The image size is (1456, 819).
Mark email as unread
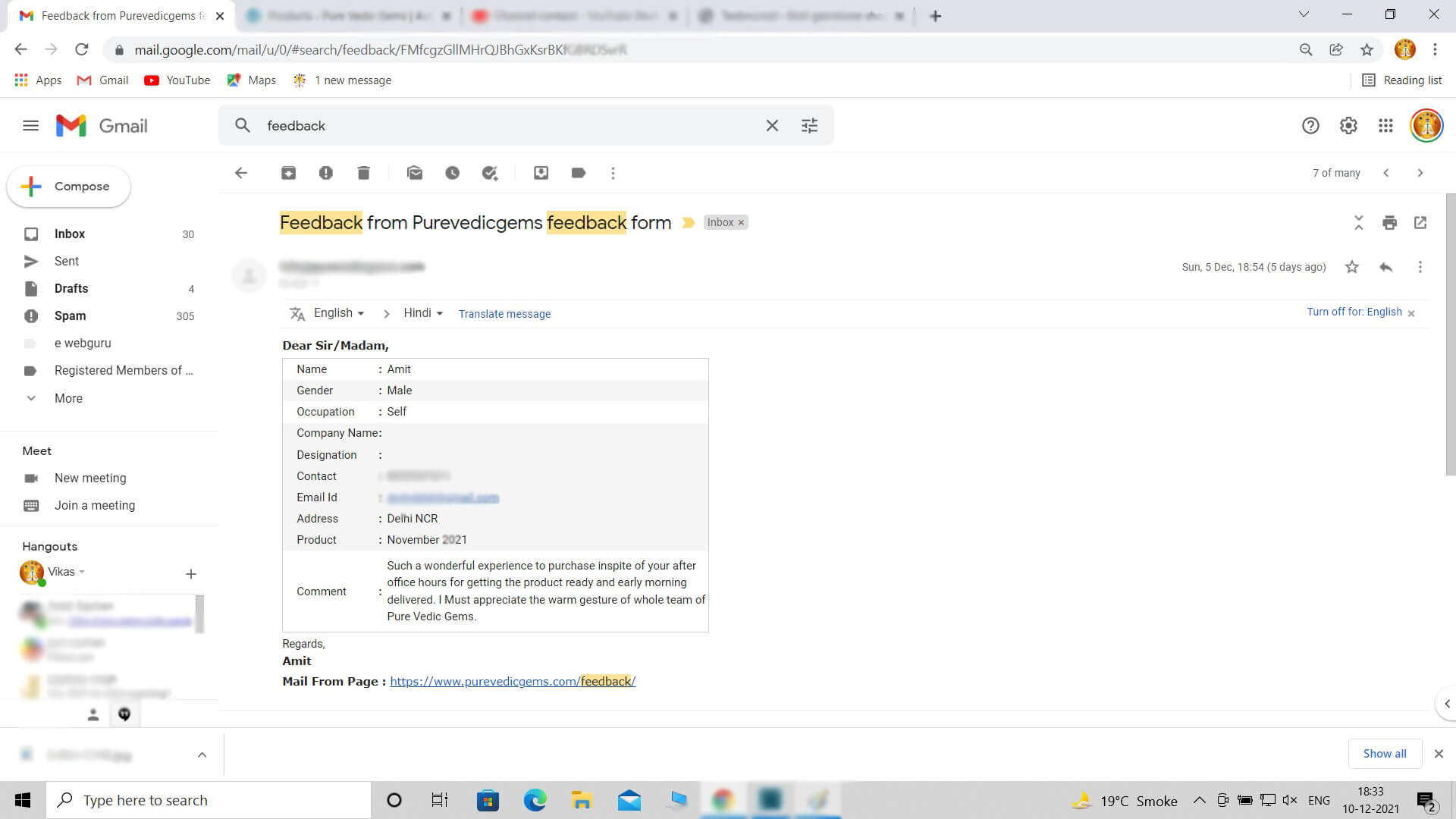pos(415,173)
